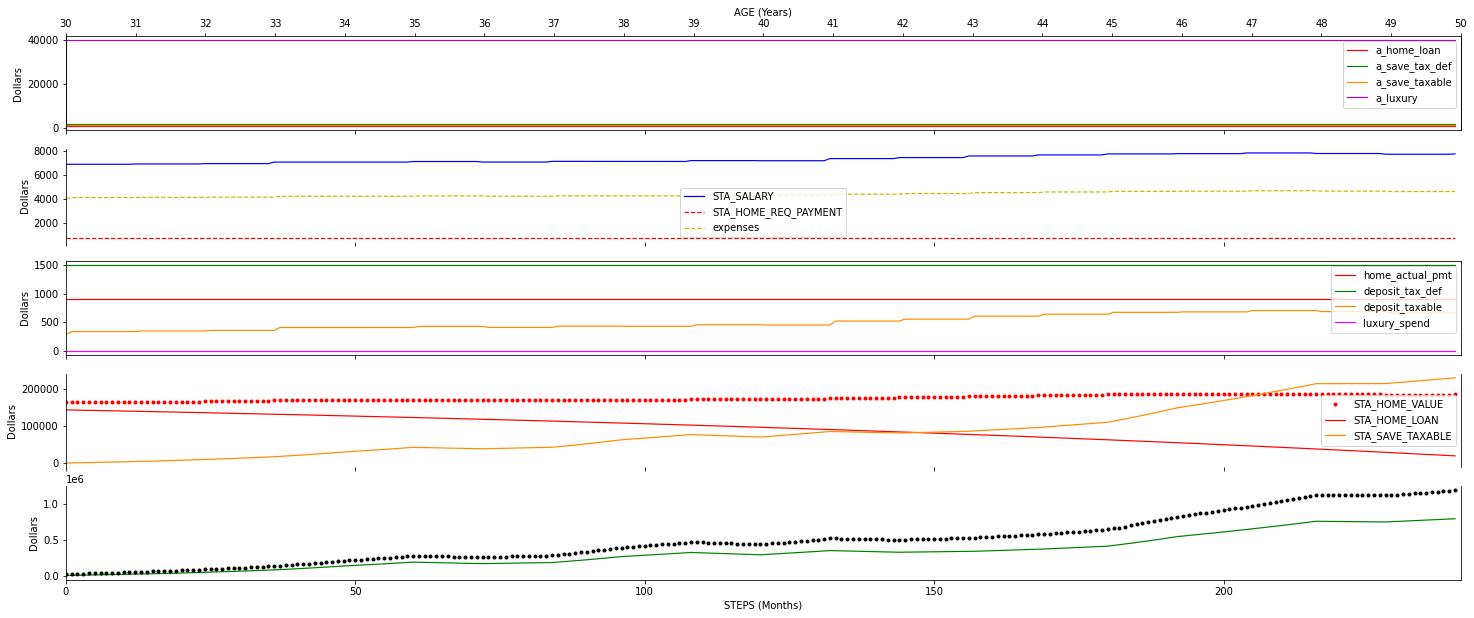Click the 0.5 tick on bottom plot
The image size is (1474, 618).
point(50,540)
